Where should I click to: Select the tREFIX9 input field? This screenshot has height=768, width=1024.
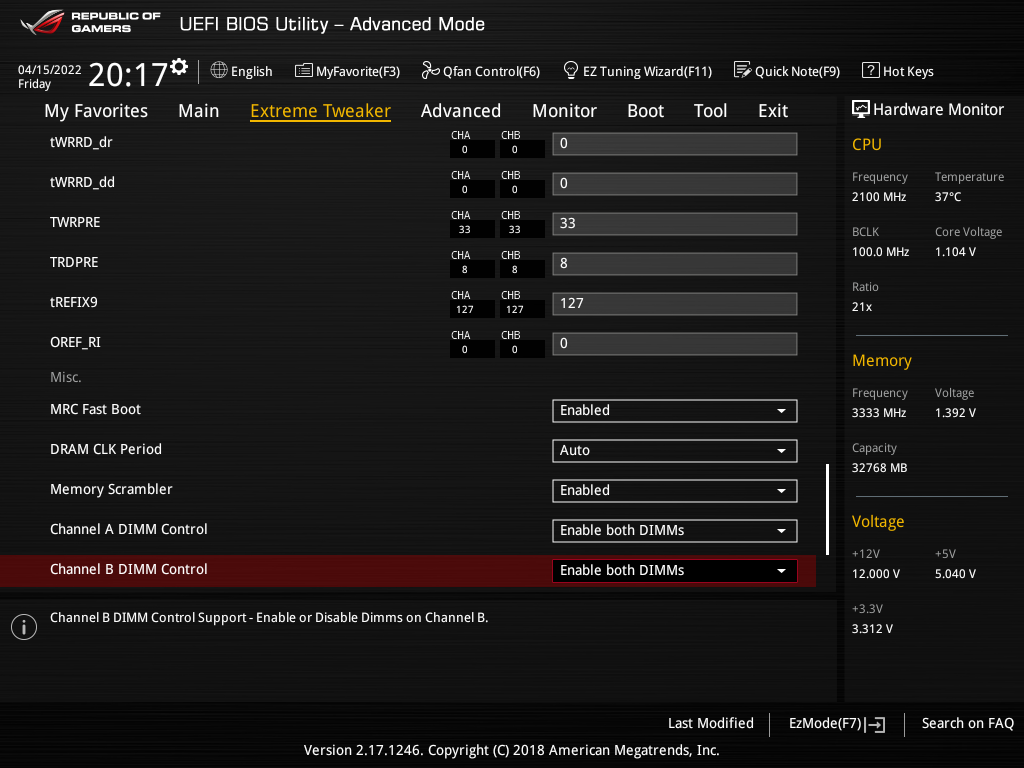click(x=675, y=304)
